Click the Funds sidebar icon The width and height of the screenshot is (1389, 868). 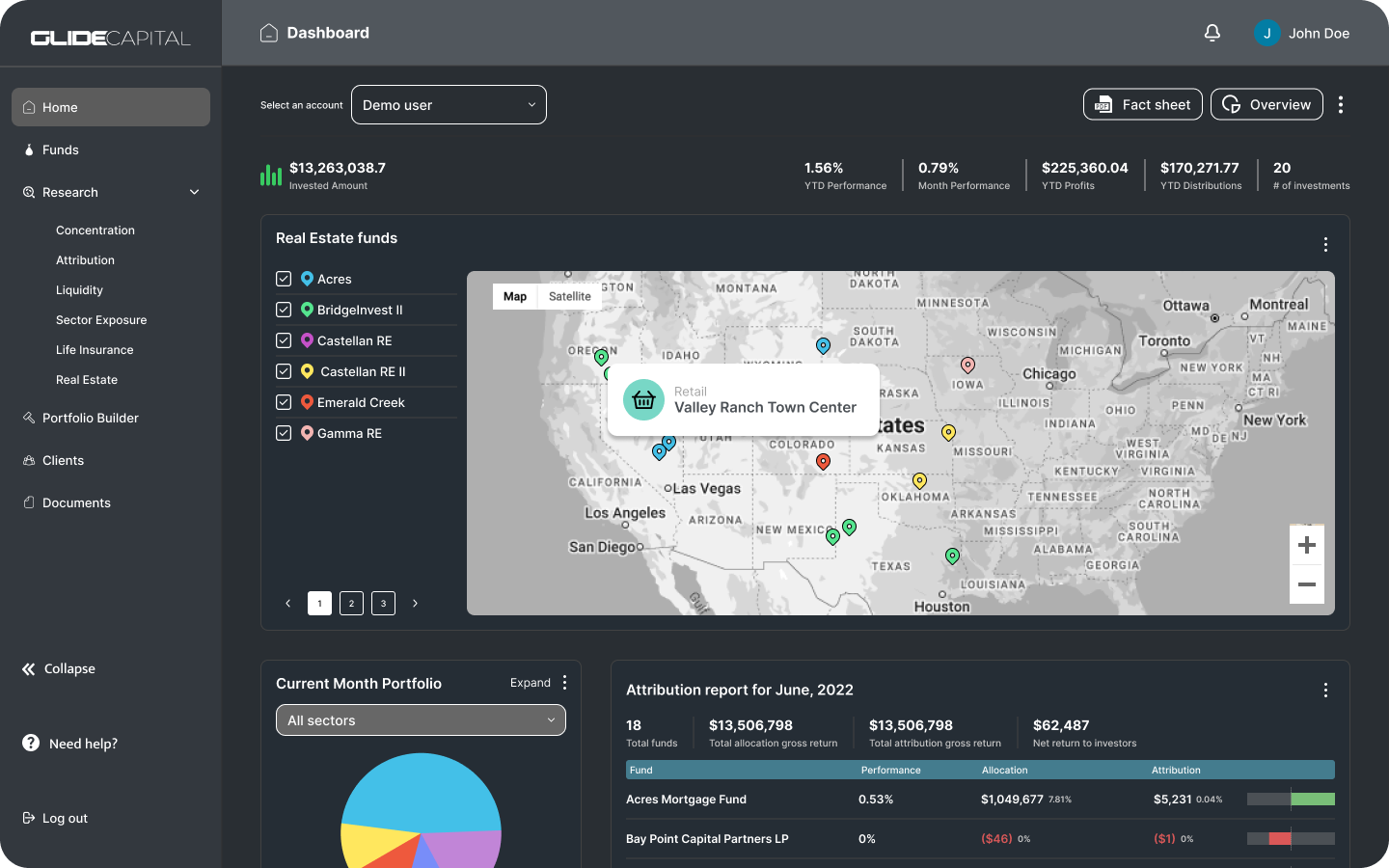coord(29,149)
